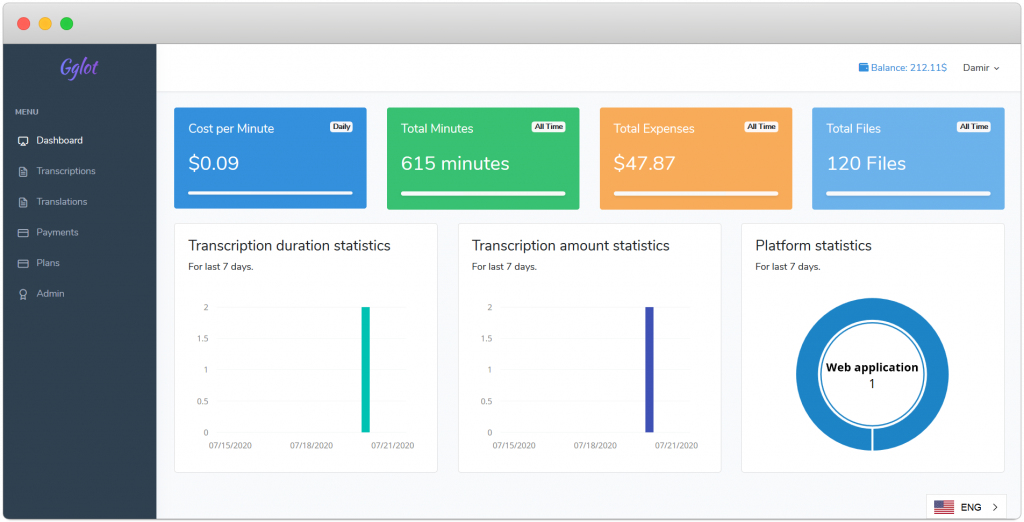Click the Plans card icon
This screenshot has width=1024, height=522.
23,263
